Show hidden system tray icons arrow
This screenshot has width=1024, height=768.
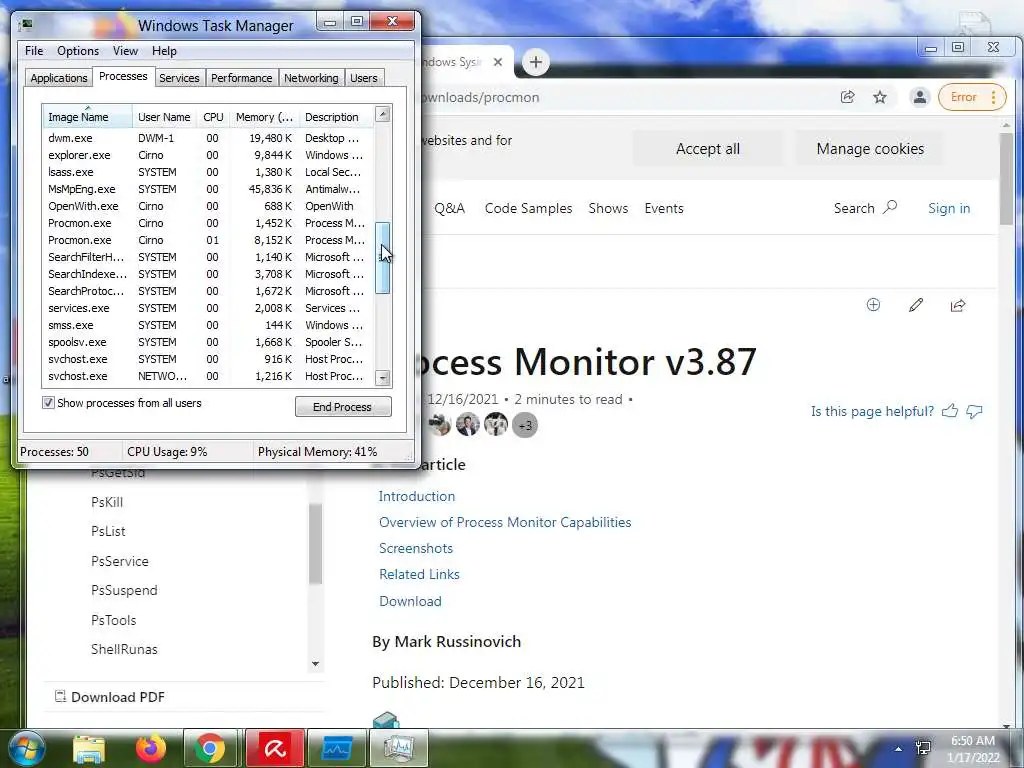click(x=899, y=749)
